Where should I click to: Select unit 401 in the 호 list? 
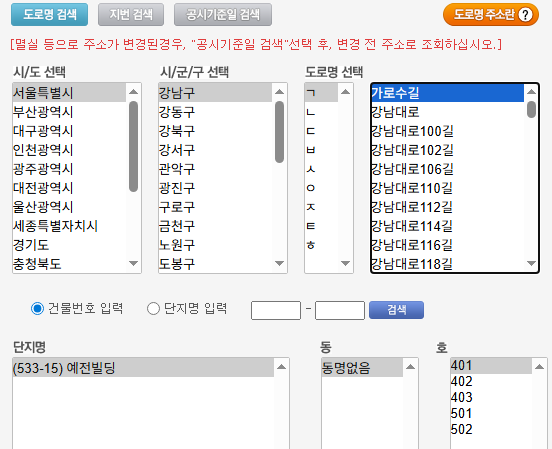coord(491,366)
